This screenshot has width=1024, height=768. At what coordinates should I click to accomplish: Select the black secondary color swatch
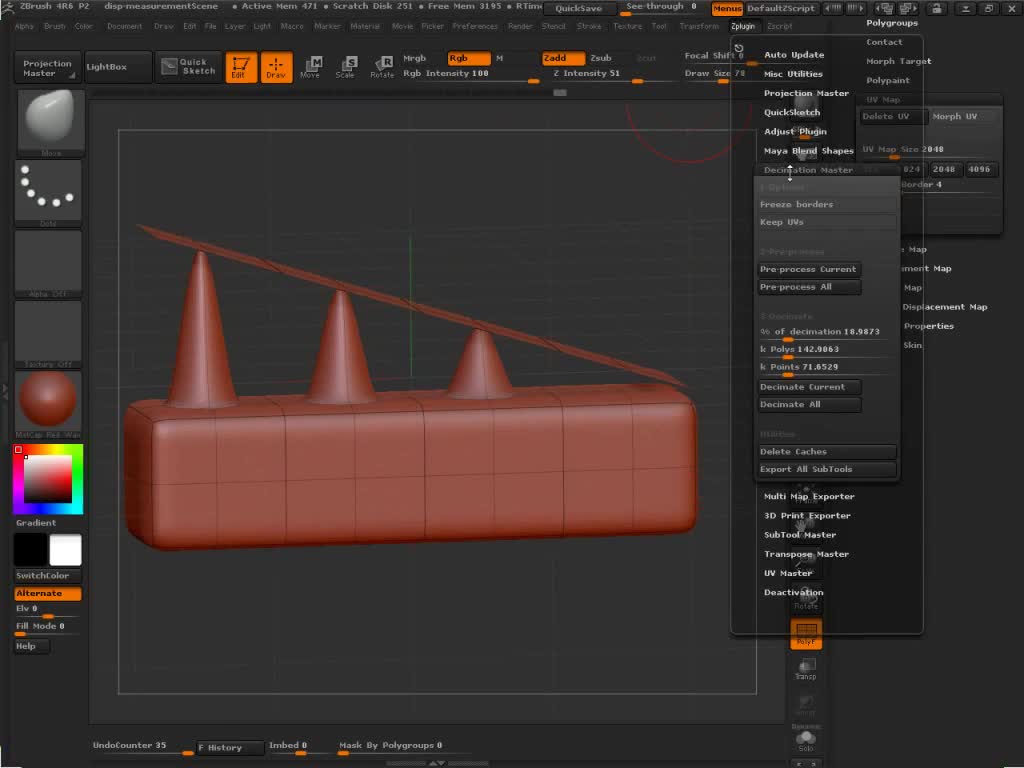[x=31, y=550]
